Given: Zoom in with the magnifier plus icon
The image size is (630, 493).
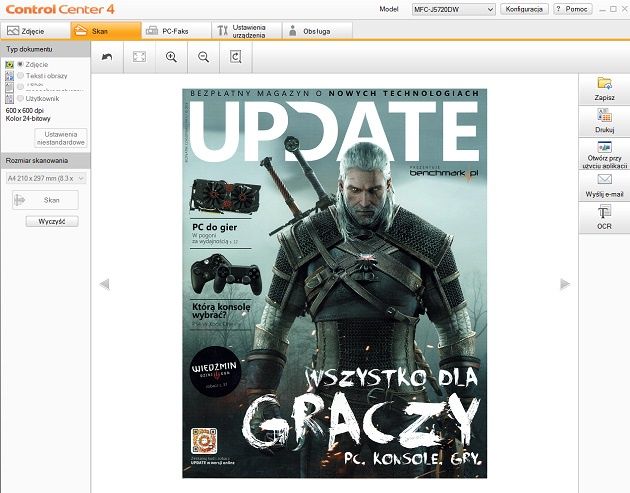Looking at the screenshot, I should [x=172, y=57].
